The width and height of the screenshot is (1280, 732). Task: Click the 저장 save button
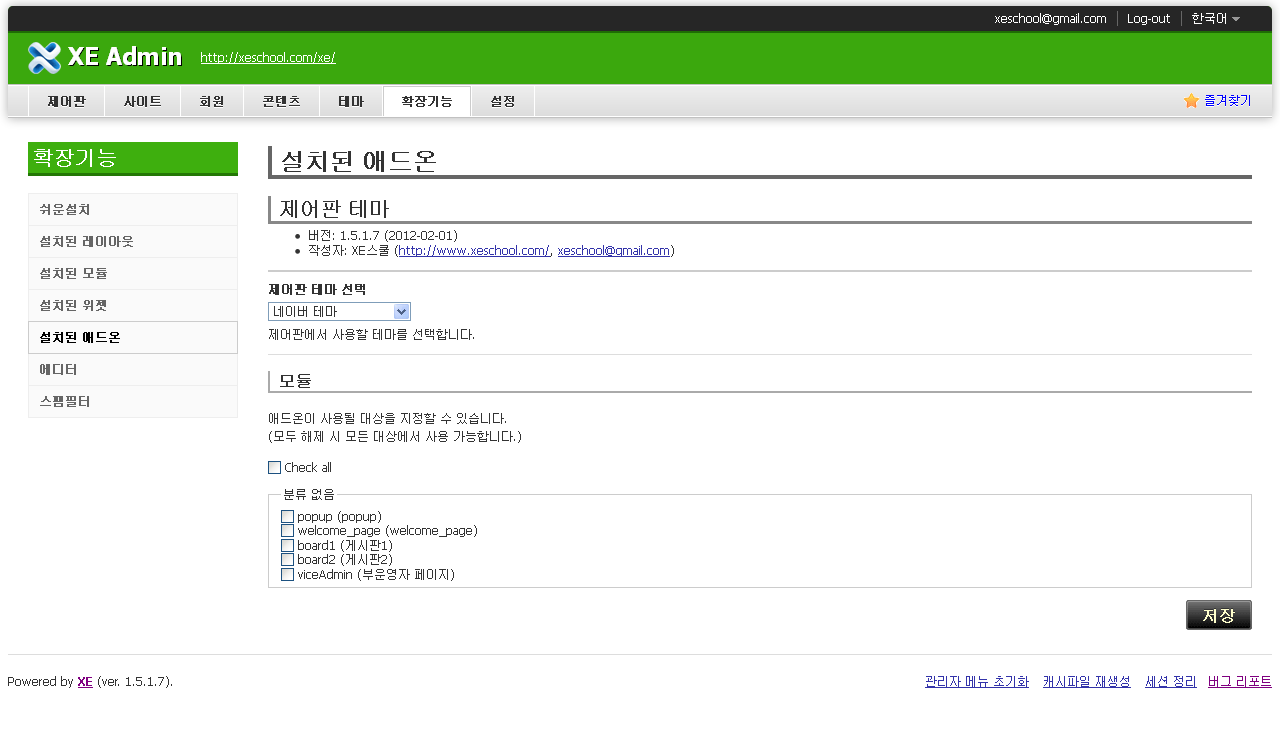click(x=1218, y=614)
